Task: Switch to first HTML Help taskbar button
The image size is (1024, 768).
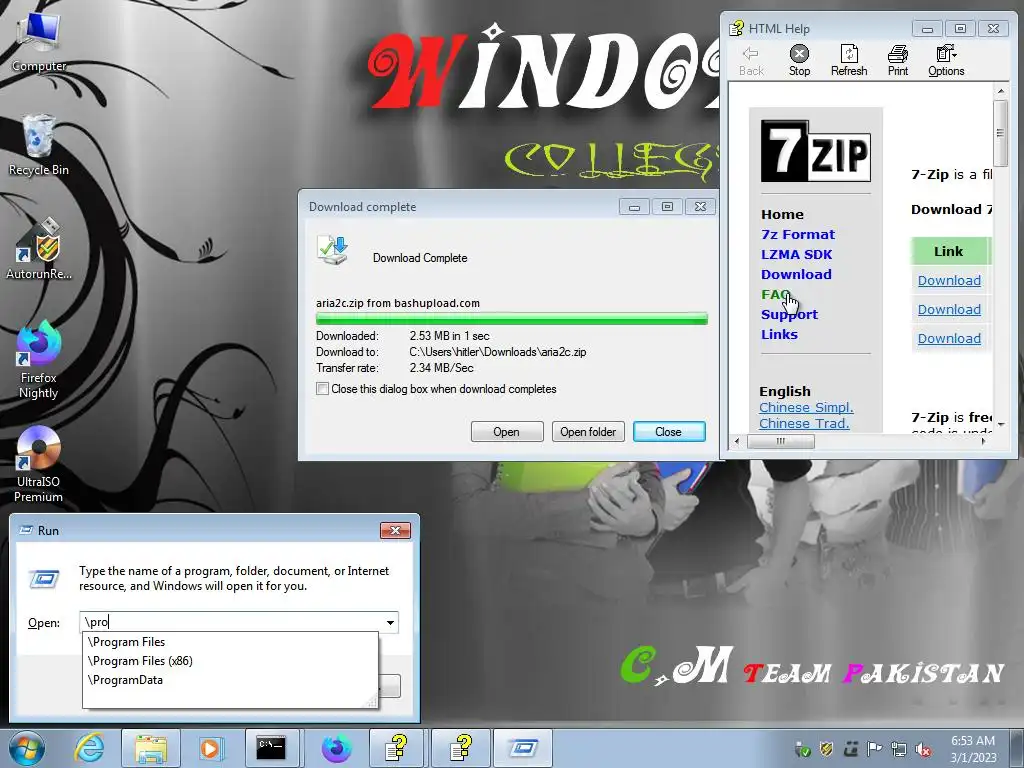Action: (x=396, y=748)
